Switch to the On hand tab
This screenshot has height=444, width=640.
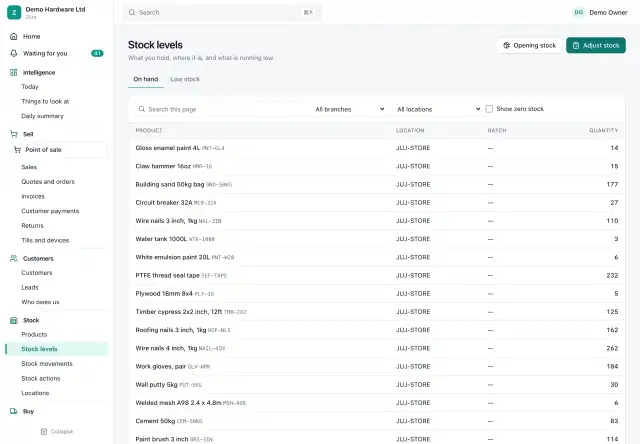(146, 79)
